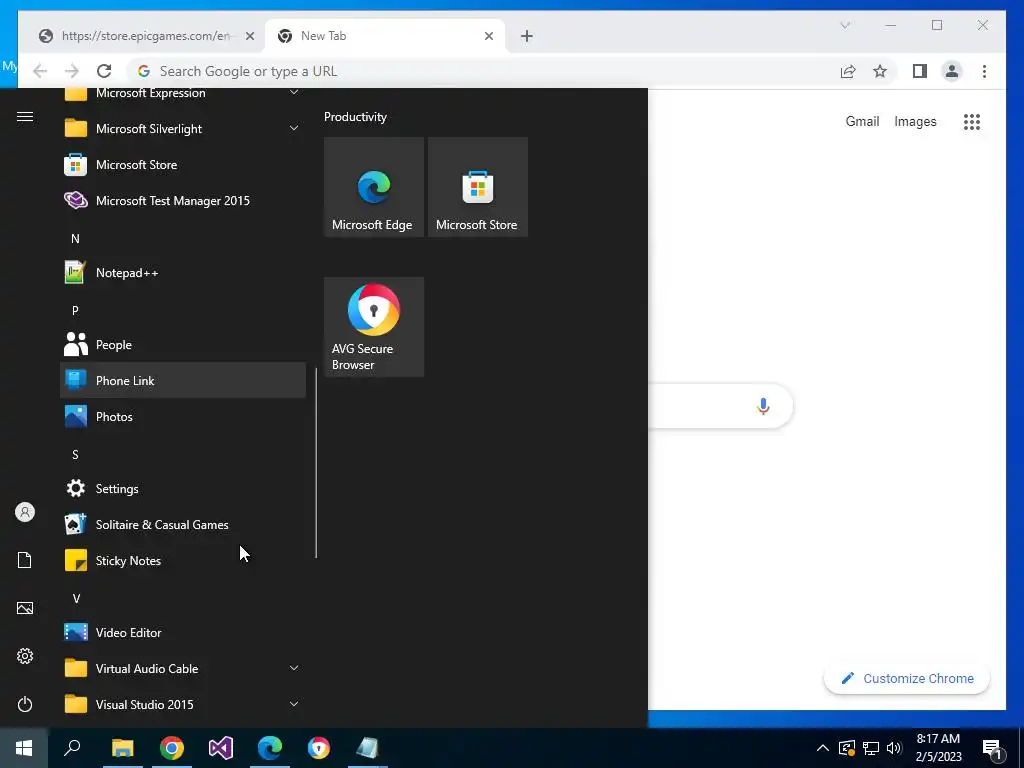The width and height of the screenshot is (1024, 768).
Task: Open the People app
Action: tap(183, 344)
